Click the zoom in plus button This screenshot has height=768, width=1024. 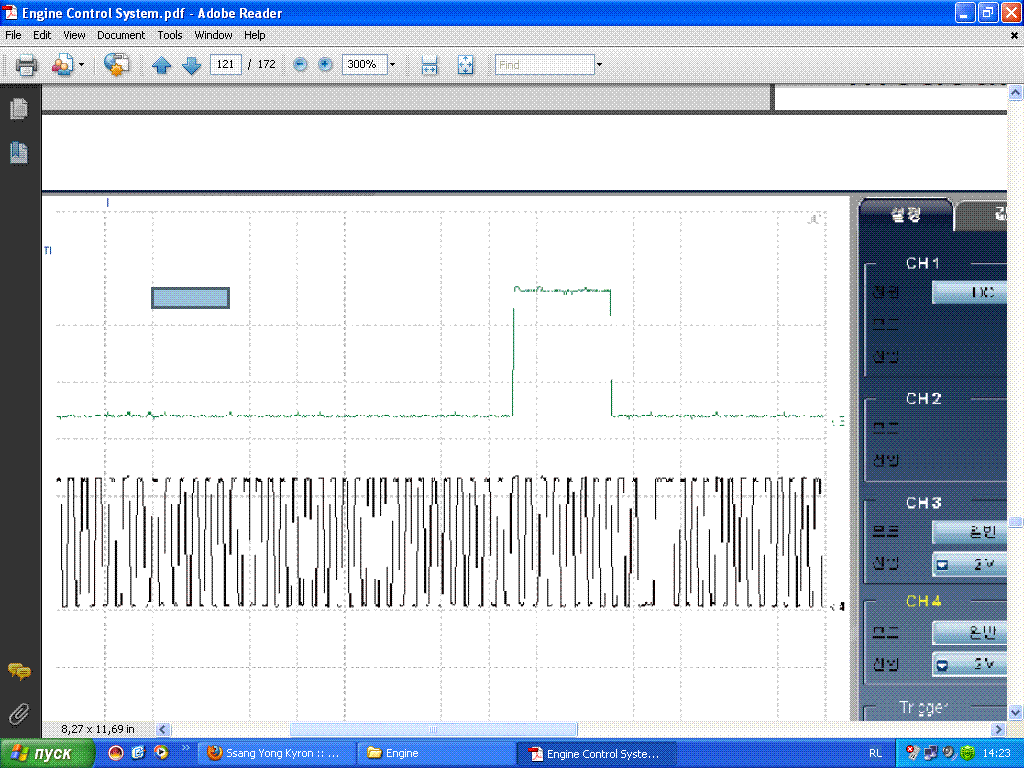coord(325,65)
